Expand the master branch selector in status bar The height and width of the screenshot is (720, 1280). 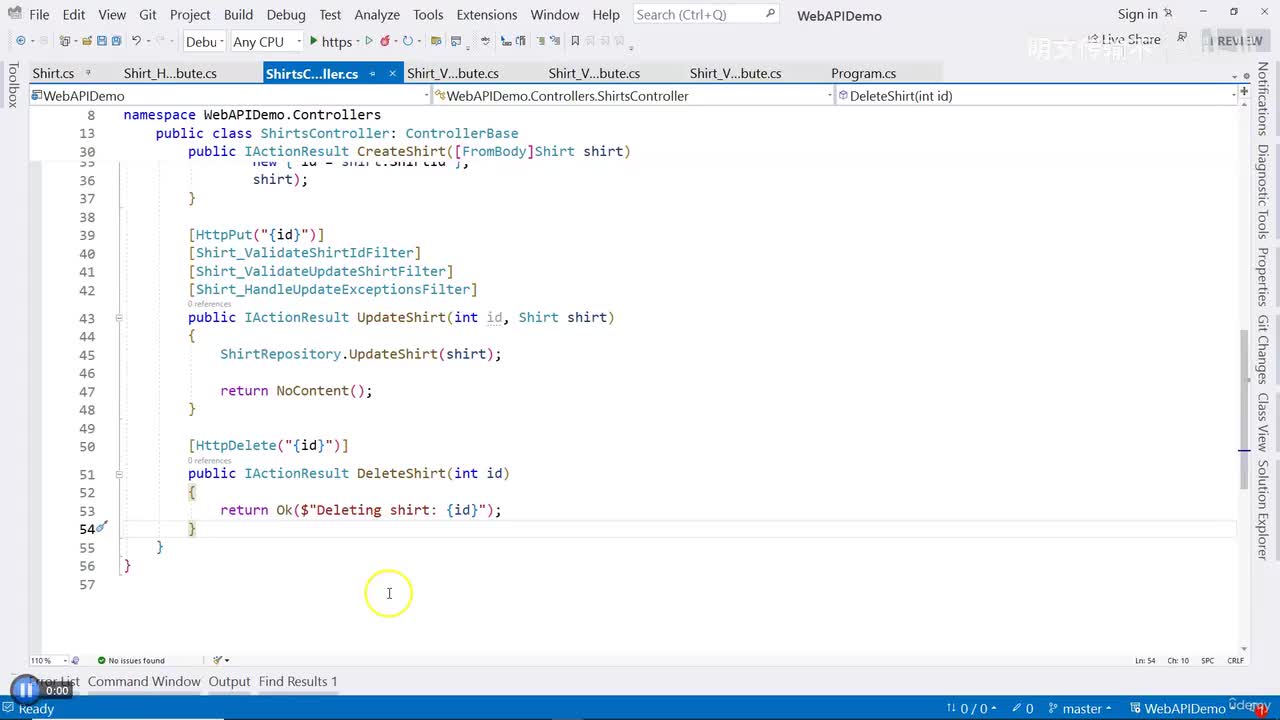click(x=1080, y=708)
